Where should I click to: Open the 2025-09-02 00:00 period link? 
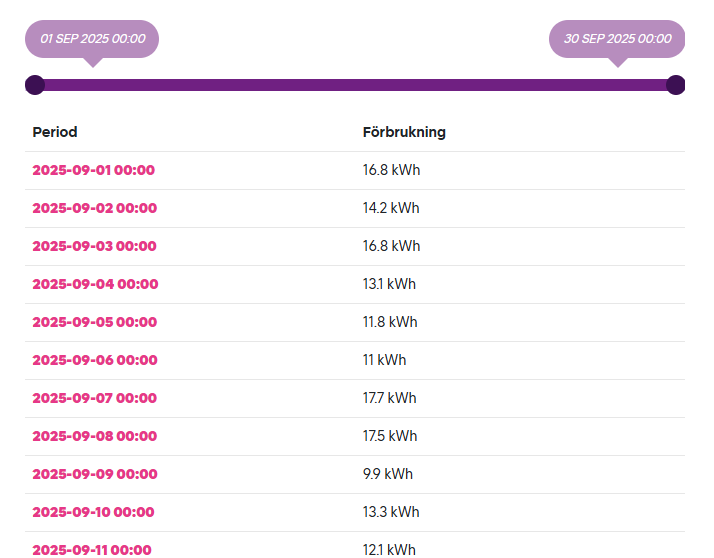[94, 208]
